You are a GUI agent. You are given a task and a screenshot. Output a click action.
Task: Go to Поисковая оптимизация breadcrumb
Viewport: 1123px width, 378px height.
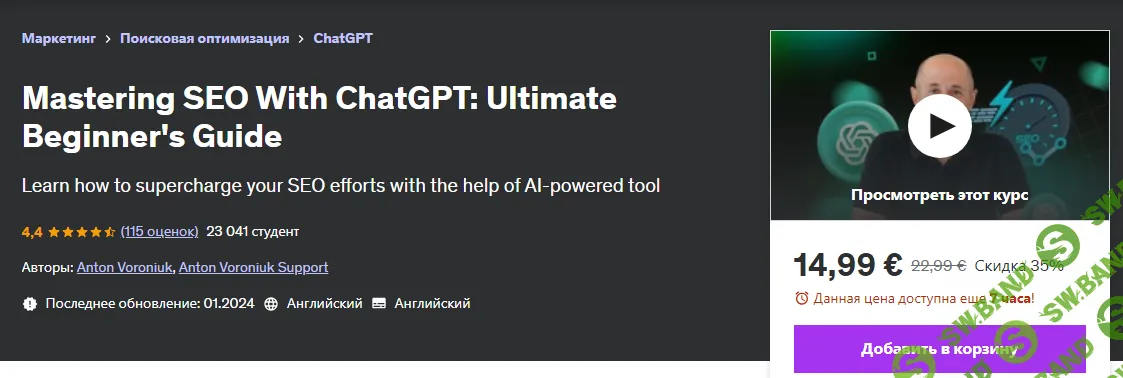205,39
